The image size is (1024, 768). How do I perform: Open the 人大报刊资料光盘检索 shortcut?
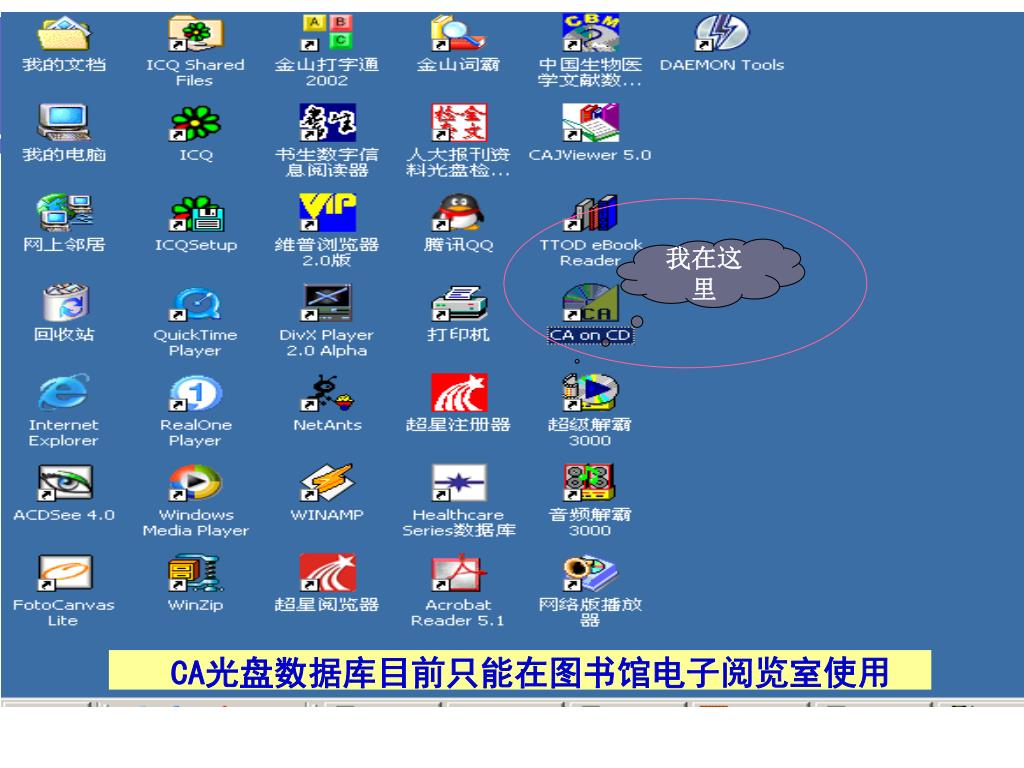[x=458, y=123]
